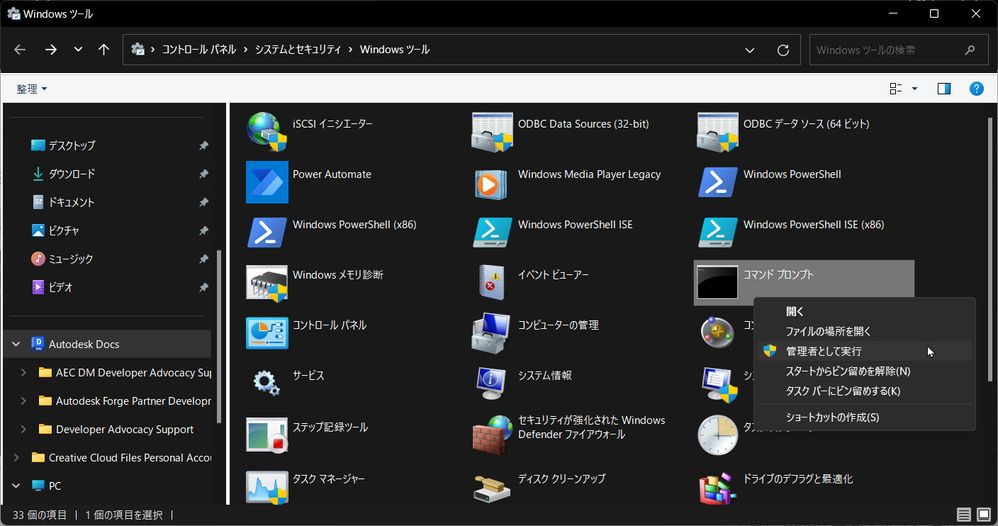The height and width of the screenshot is (526, 998).
Task: Open デスクトップ in quick access
Action: pyautogui.click(x=71, y=146)
